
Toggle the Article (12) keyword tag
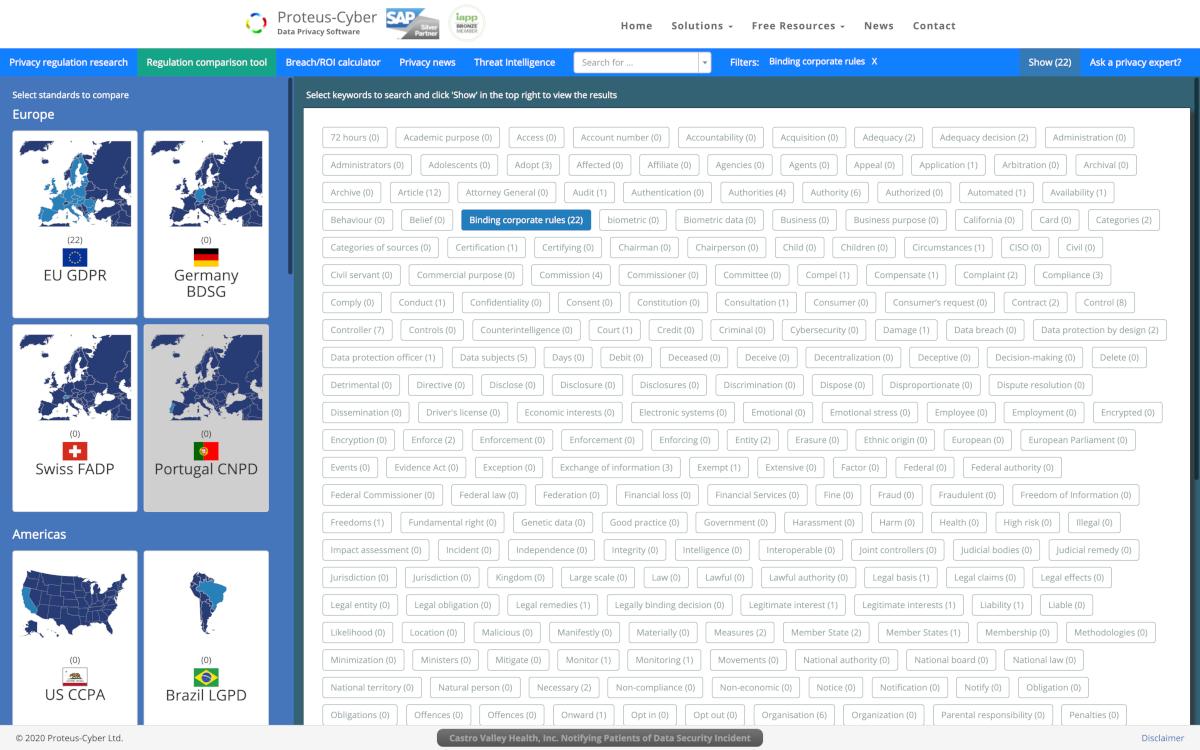(x=419, y=192)
